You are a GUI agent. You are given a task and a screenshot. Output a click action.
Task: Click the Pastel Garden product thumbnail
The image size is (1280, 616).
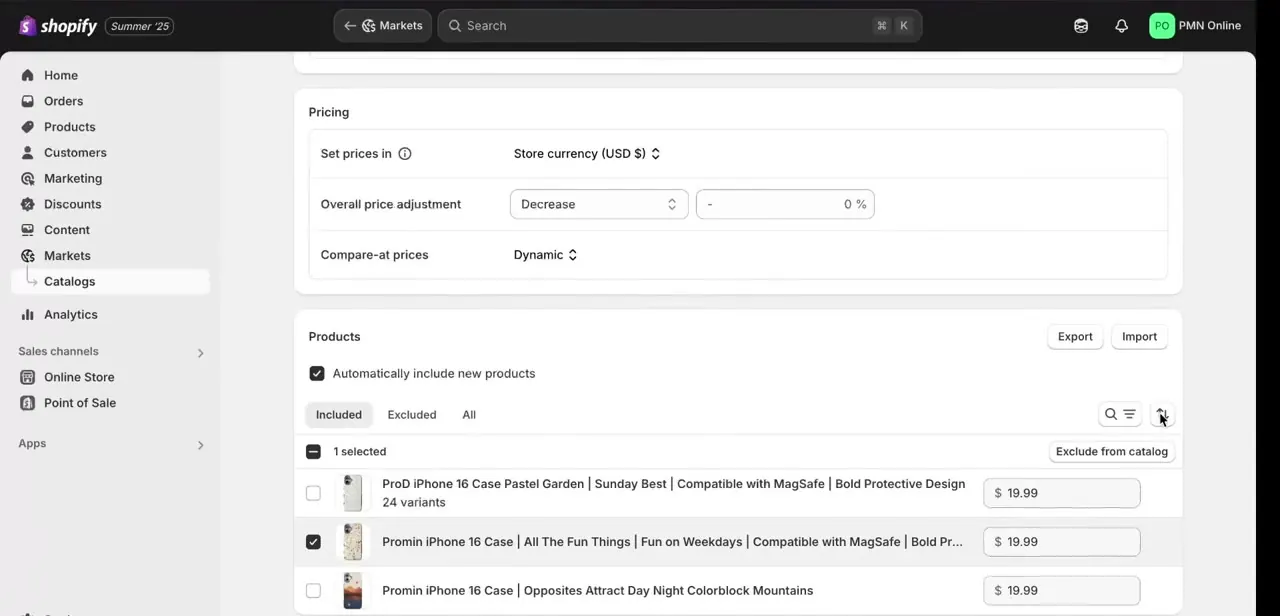[x=352, y=493]
